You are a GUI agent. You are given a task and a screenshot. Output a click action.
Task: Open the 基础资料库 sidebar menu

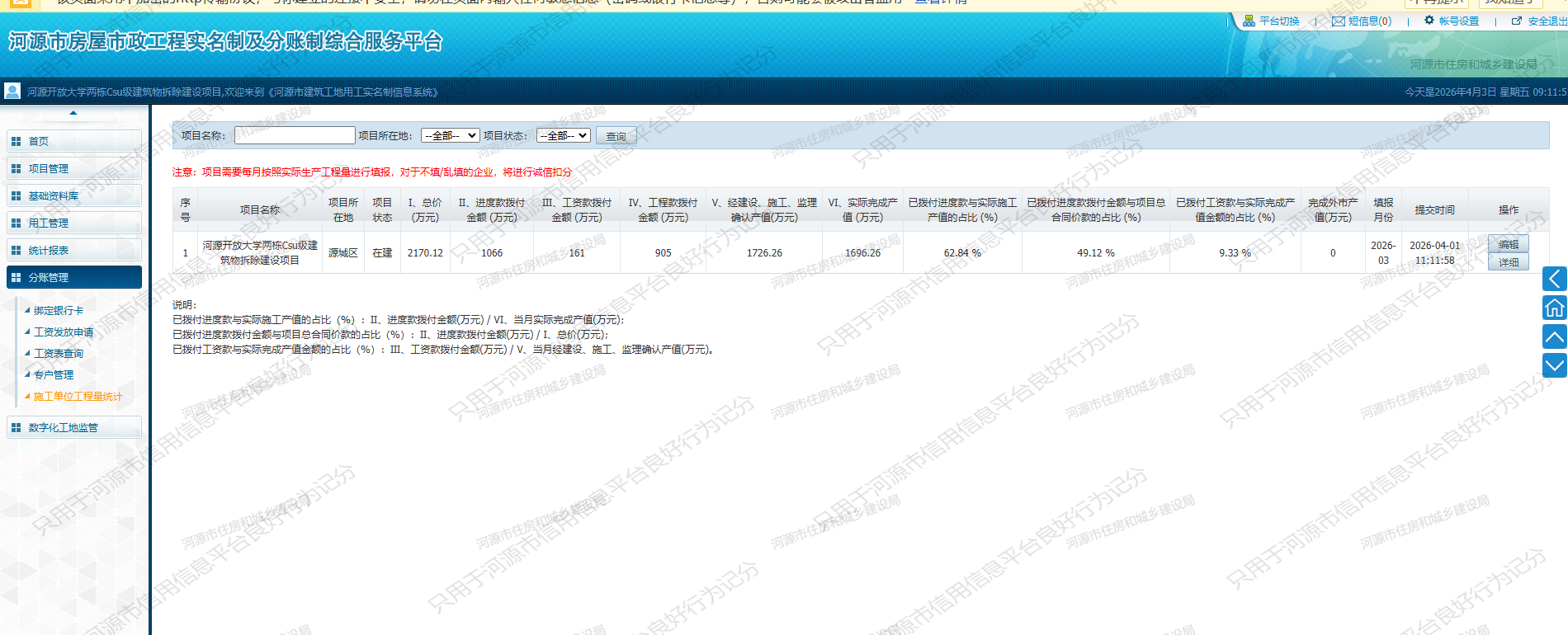pos(74,195)
